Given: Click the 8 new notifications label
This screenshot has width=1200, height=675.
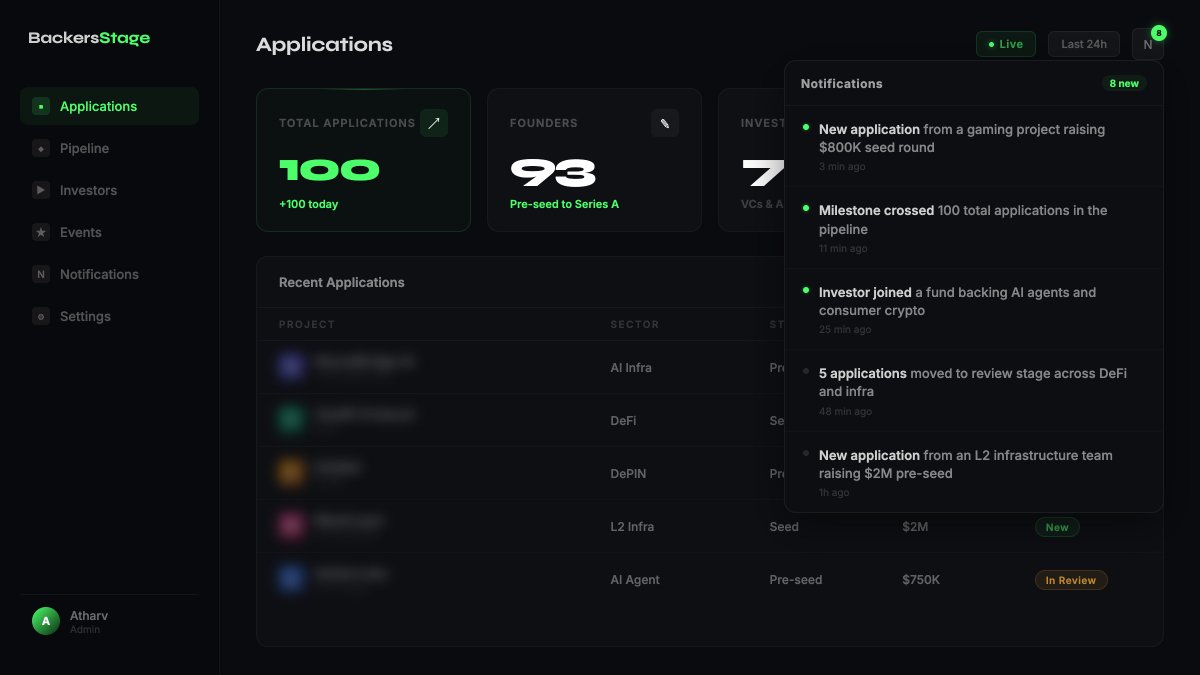Looking at the screenshot, I should click(x=1123, y=84).
